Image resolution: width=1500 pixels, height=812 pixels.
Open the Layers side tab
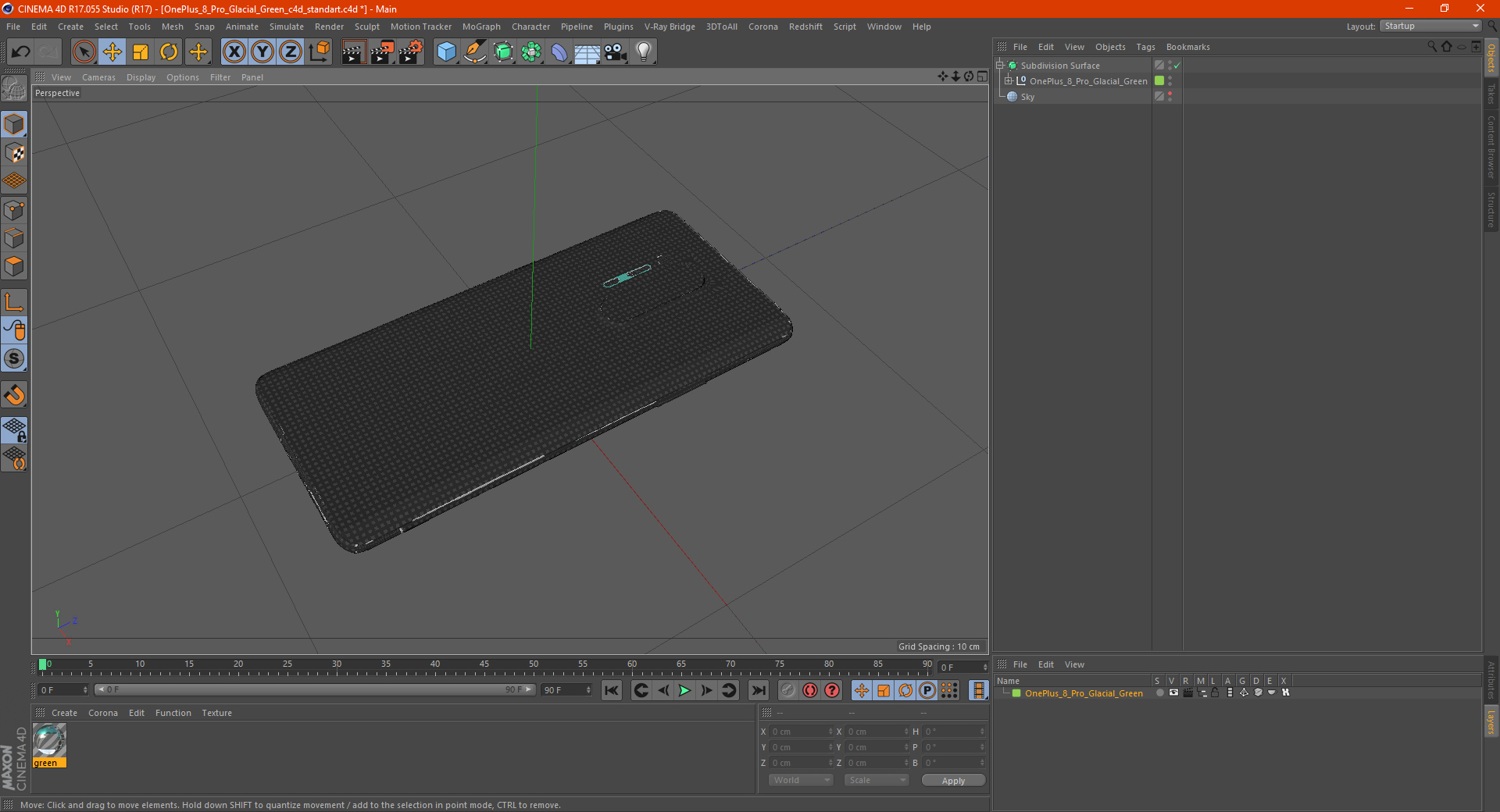(x=1491, y=721)
